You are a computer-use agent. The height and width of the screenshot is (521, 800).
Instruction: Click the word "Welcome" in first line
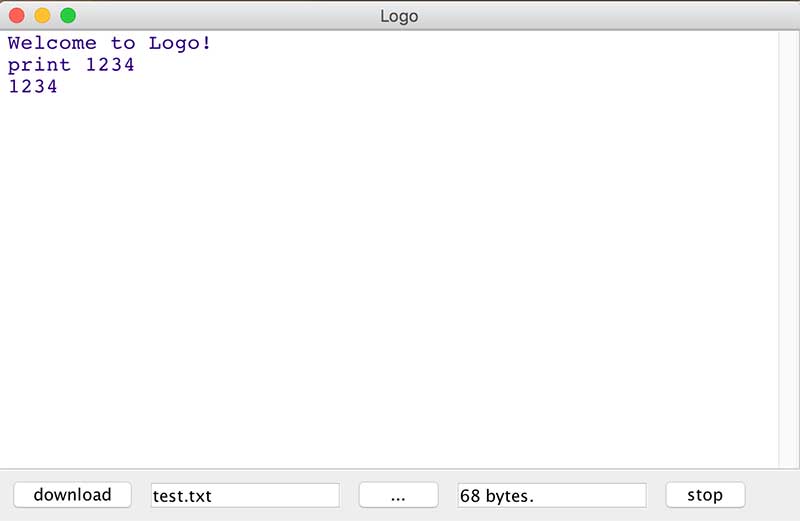click(x=52, y=43)
